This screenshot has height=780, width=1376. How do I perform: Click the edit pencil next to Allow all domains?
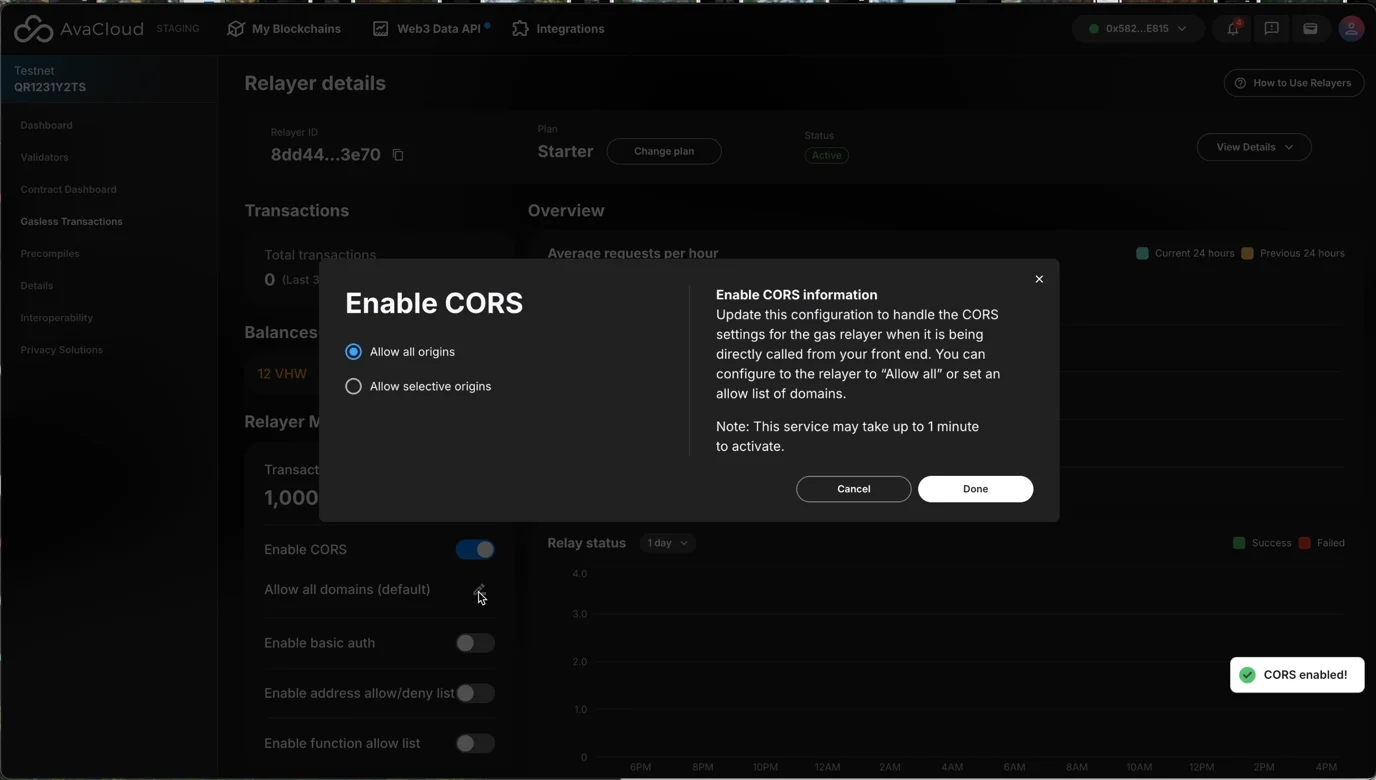pos(479,589)
